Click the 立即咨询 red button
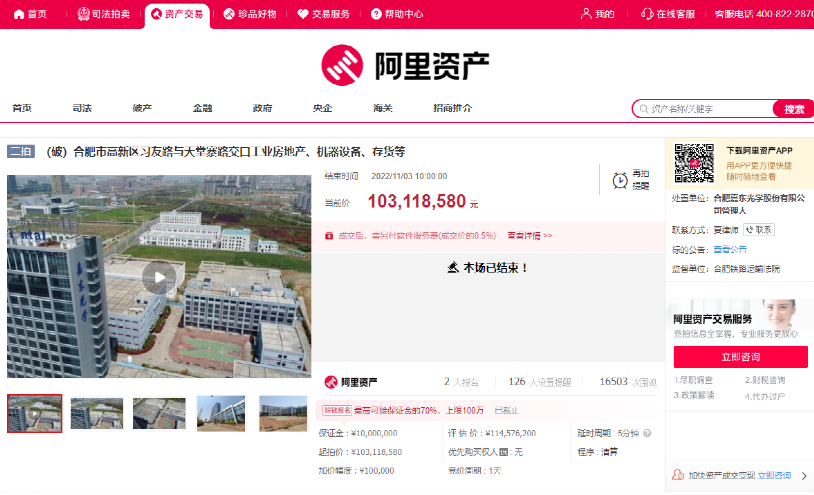The width and height of the screenshot is (814, 495). (741, 357)
